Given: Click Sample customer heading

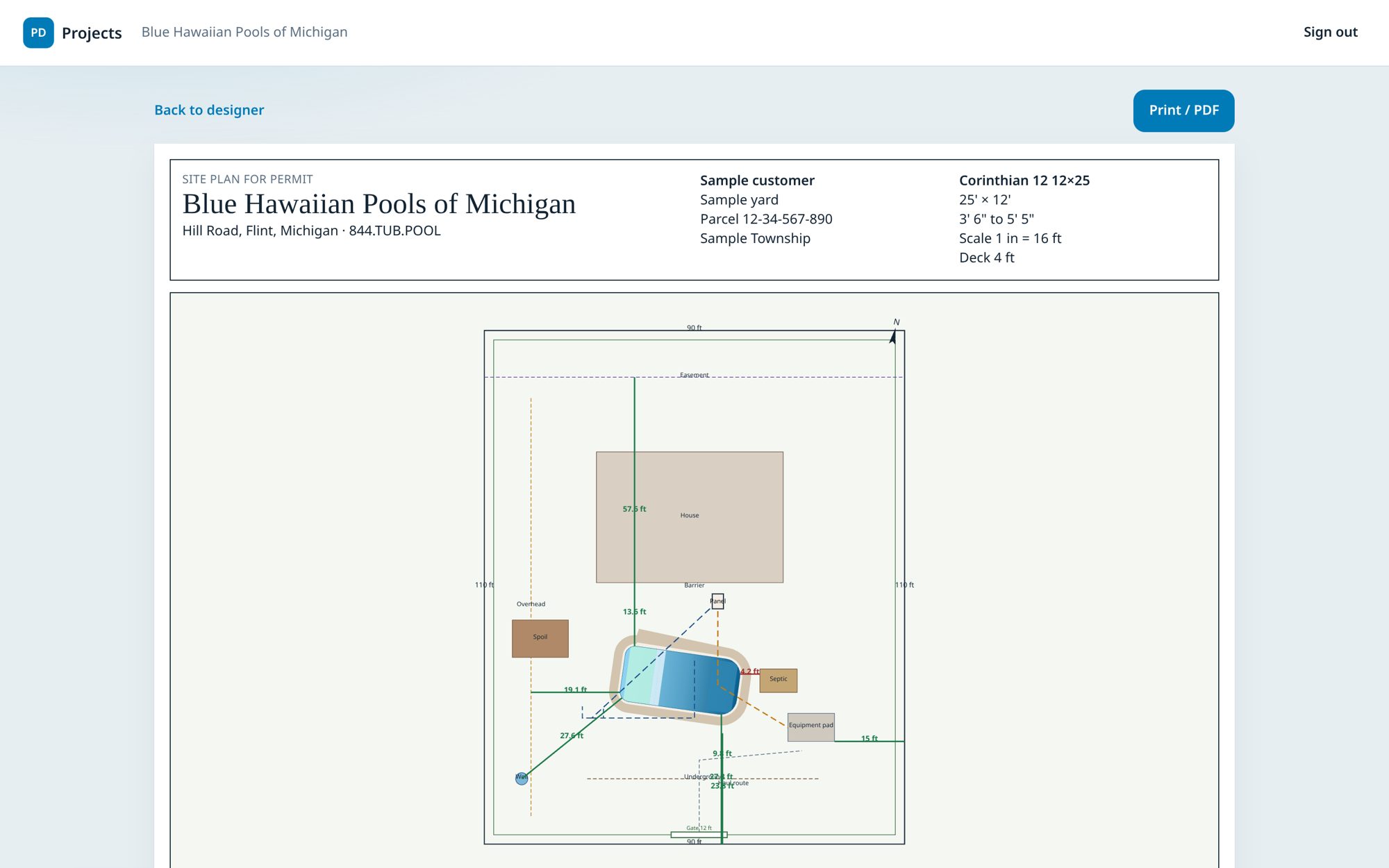Looking at the screenshot, I should pos(757,180).
